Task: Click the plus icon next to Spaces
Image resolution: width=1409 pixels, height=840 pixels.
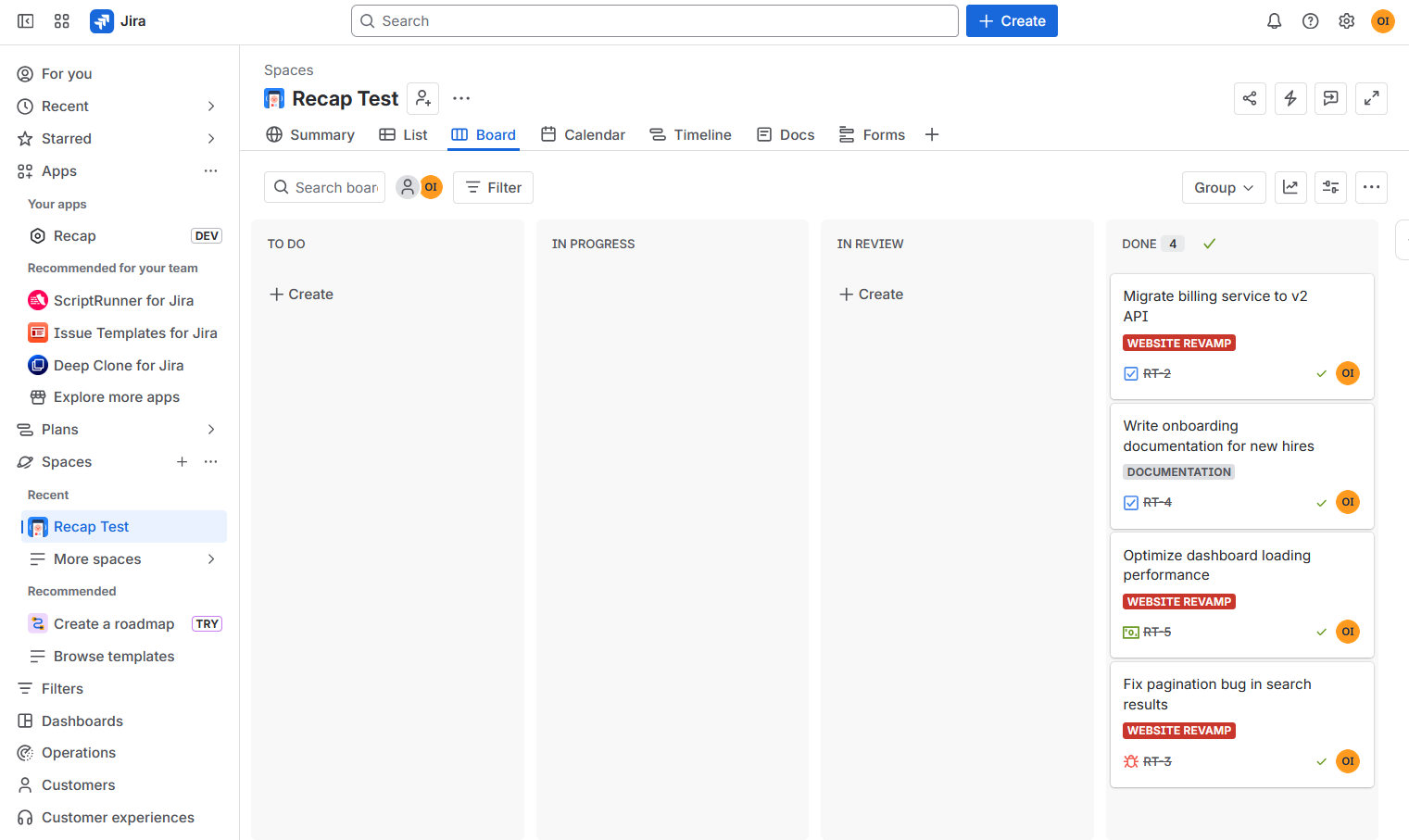Action: tap(182, 462)
